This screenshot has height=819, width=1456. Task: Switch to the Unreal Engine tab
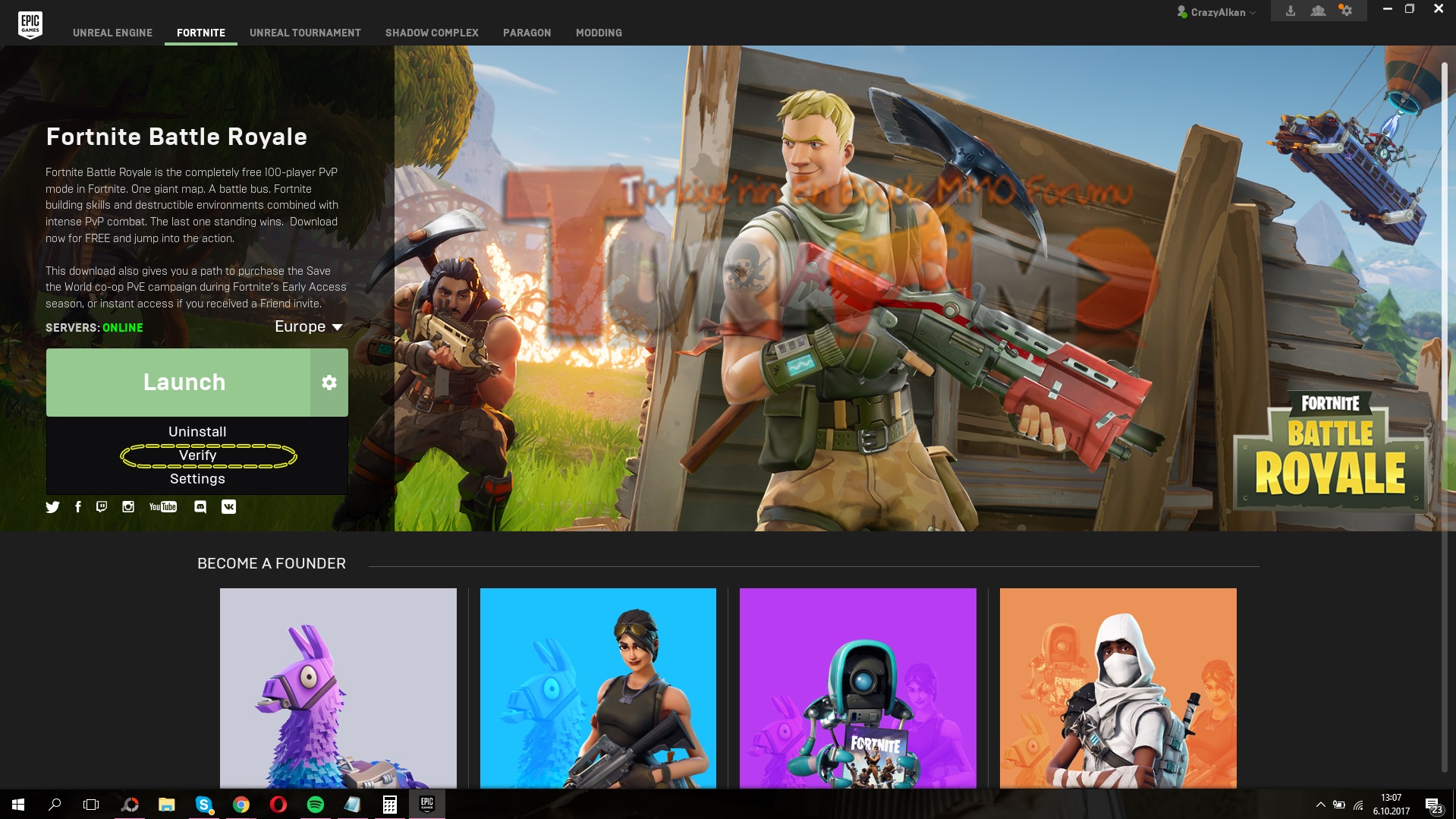tap(112, 33)
